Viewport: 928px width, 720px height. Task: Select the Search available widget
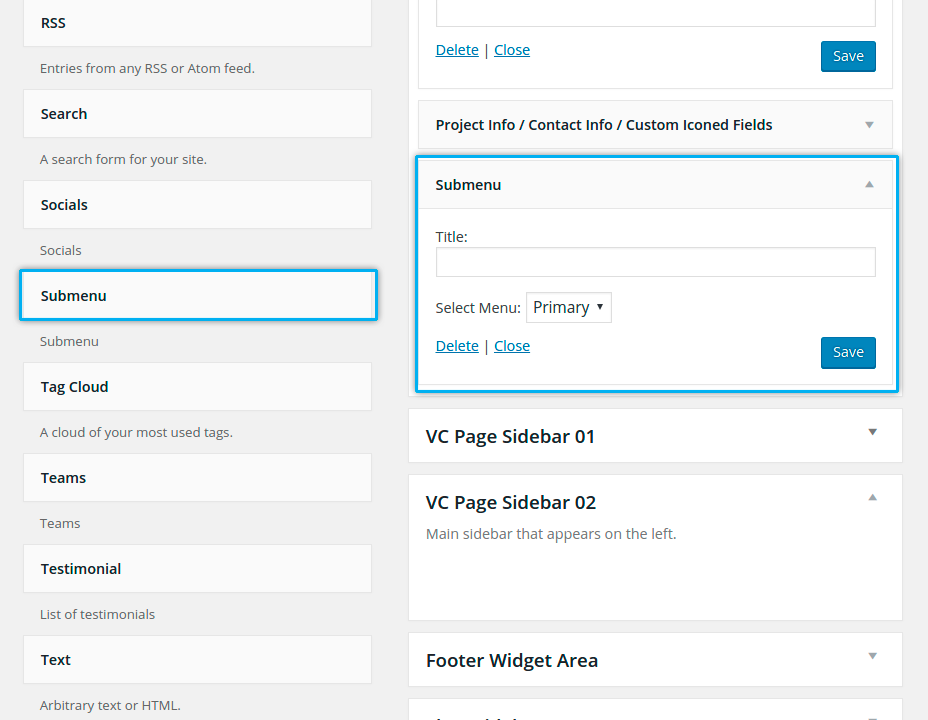click(x=197, y=114)
